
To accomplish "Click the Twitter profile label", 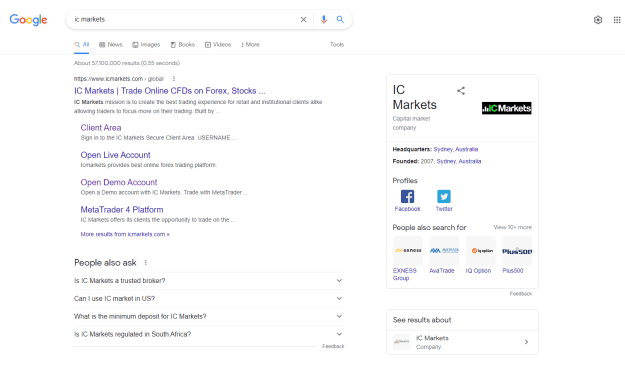I will point(444,209).
